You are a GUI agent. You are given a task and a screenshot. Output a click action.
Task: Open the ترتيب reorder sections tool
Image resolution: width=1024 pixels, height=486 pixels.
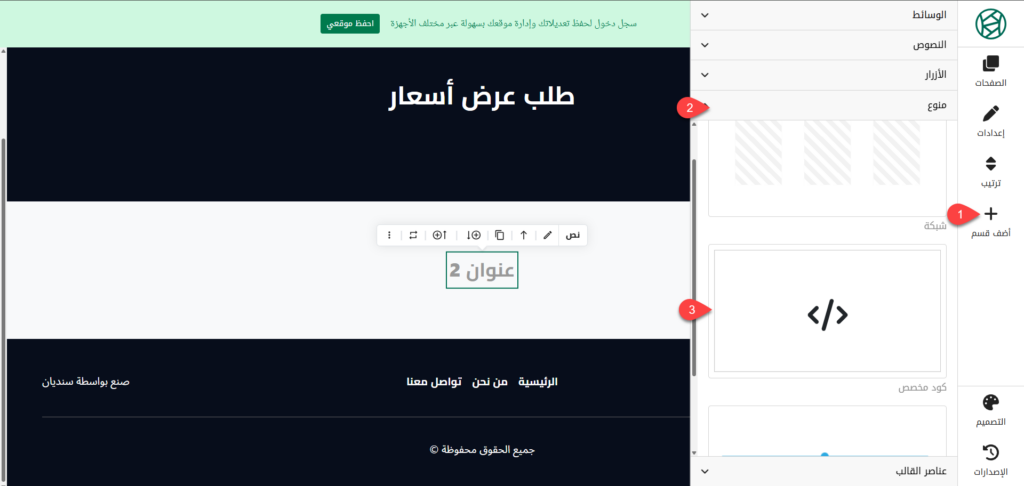[990, 171]
